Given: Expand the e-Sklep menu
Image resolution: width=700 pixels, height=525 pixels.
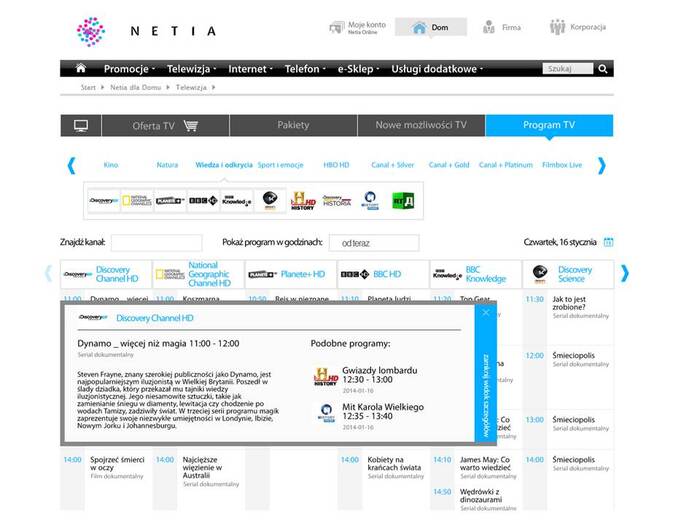Looking at the screenshot, I should pos(358,69).
